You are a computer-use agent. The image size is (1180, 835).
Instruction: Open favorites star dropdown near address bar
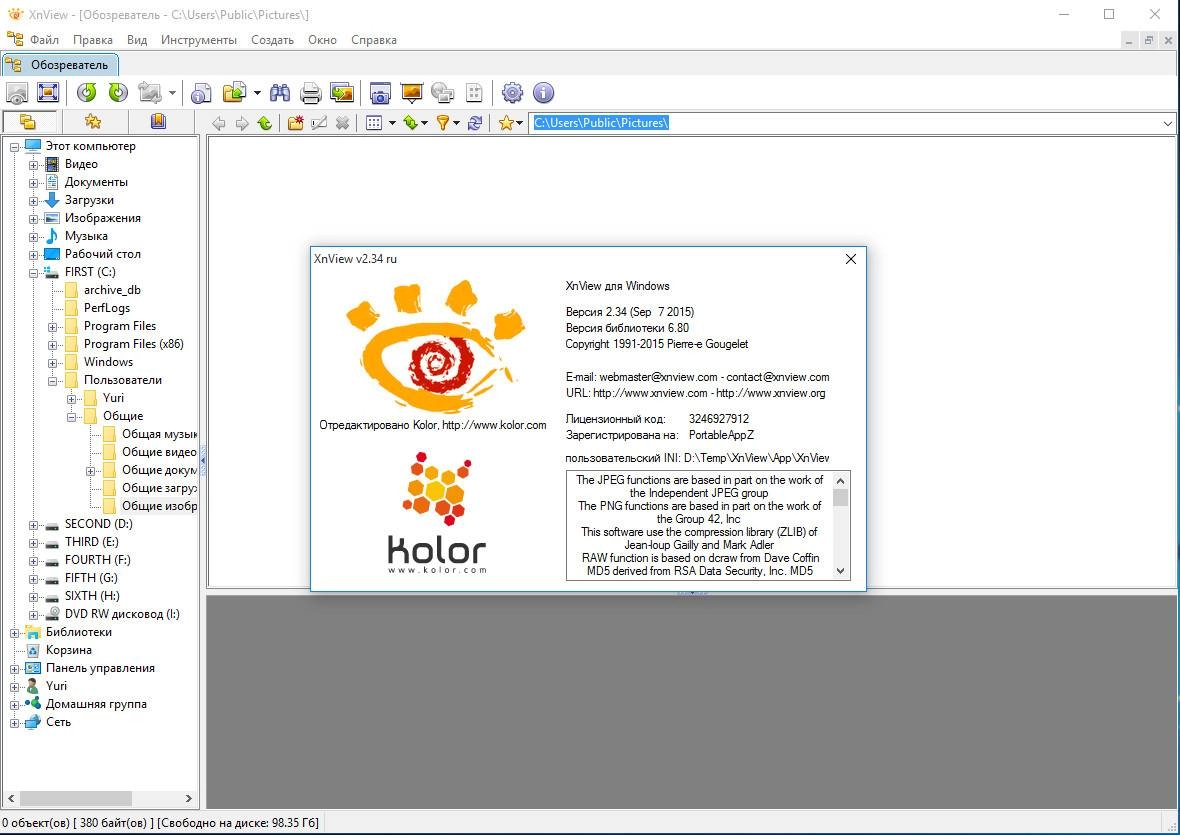[519, 123]
